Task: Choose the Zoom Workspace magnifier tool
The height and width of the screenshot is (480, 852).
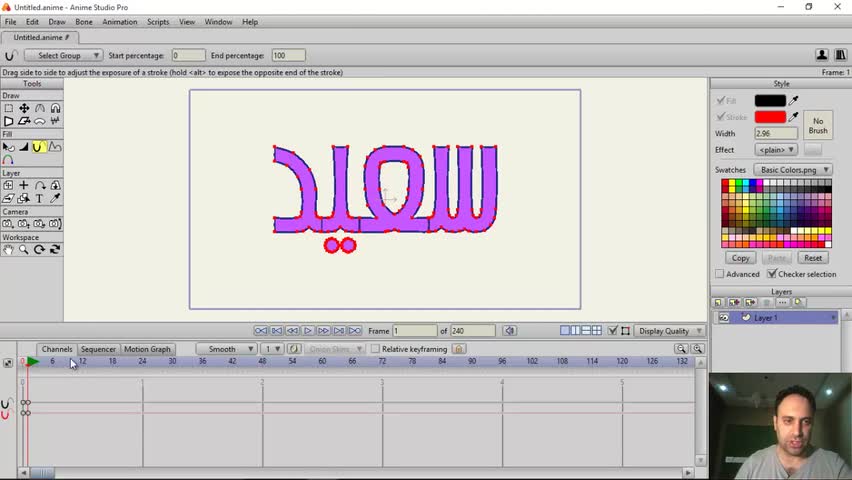Action: [24, 250]
